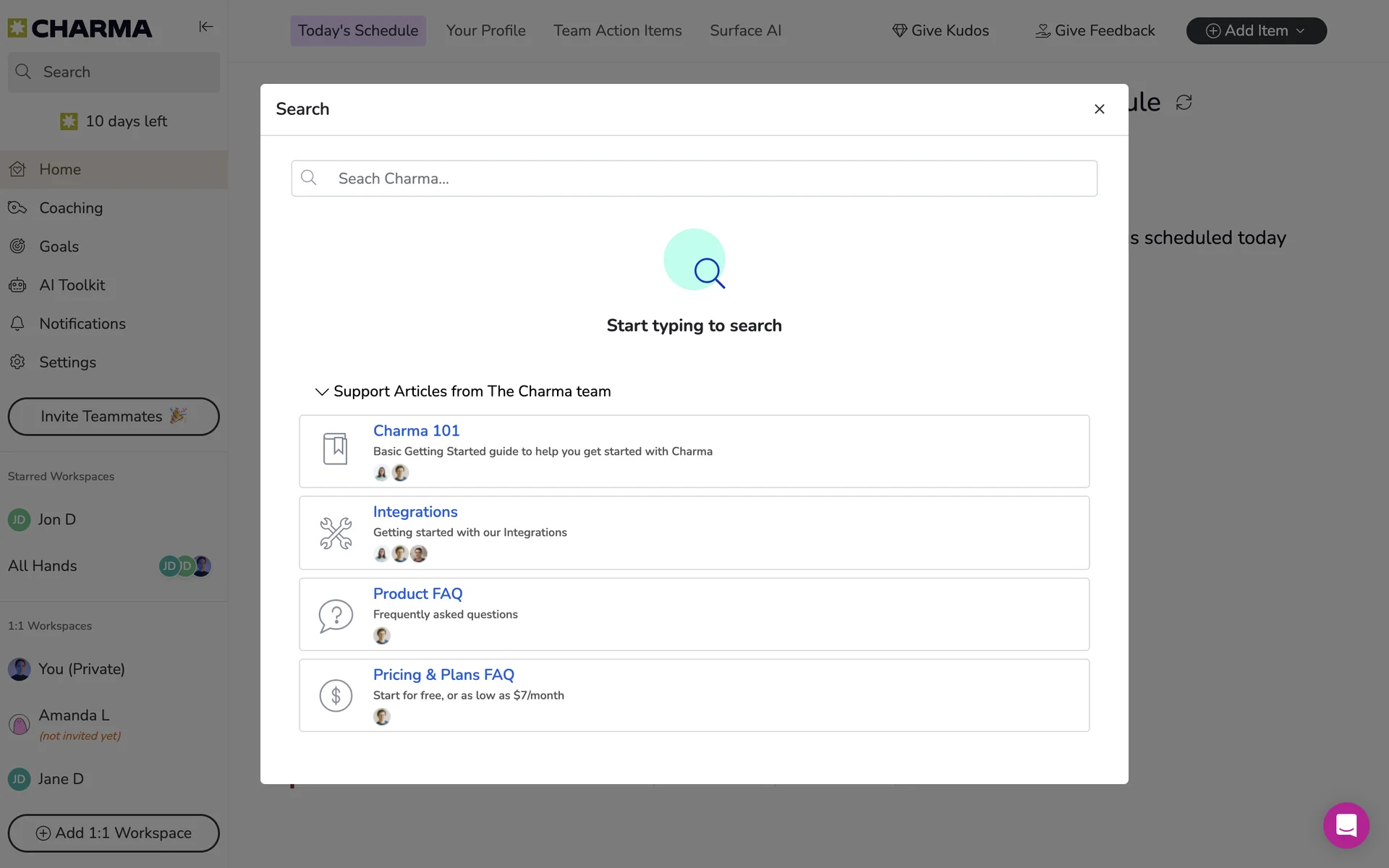Click the Give Kudos button
Screen dimensions: 1389x868
tap(940, 30)
